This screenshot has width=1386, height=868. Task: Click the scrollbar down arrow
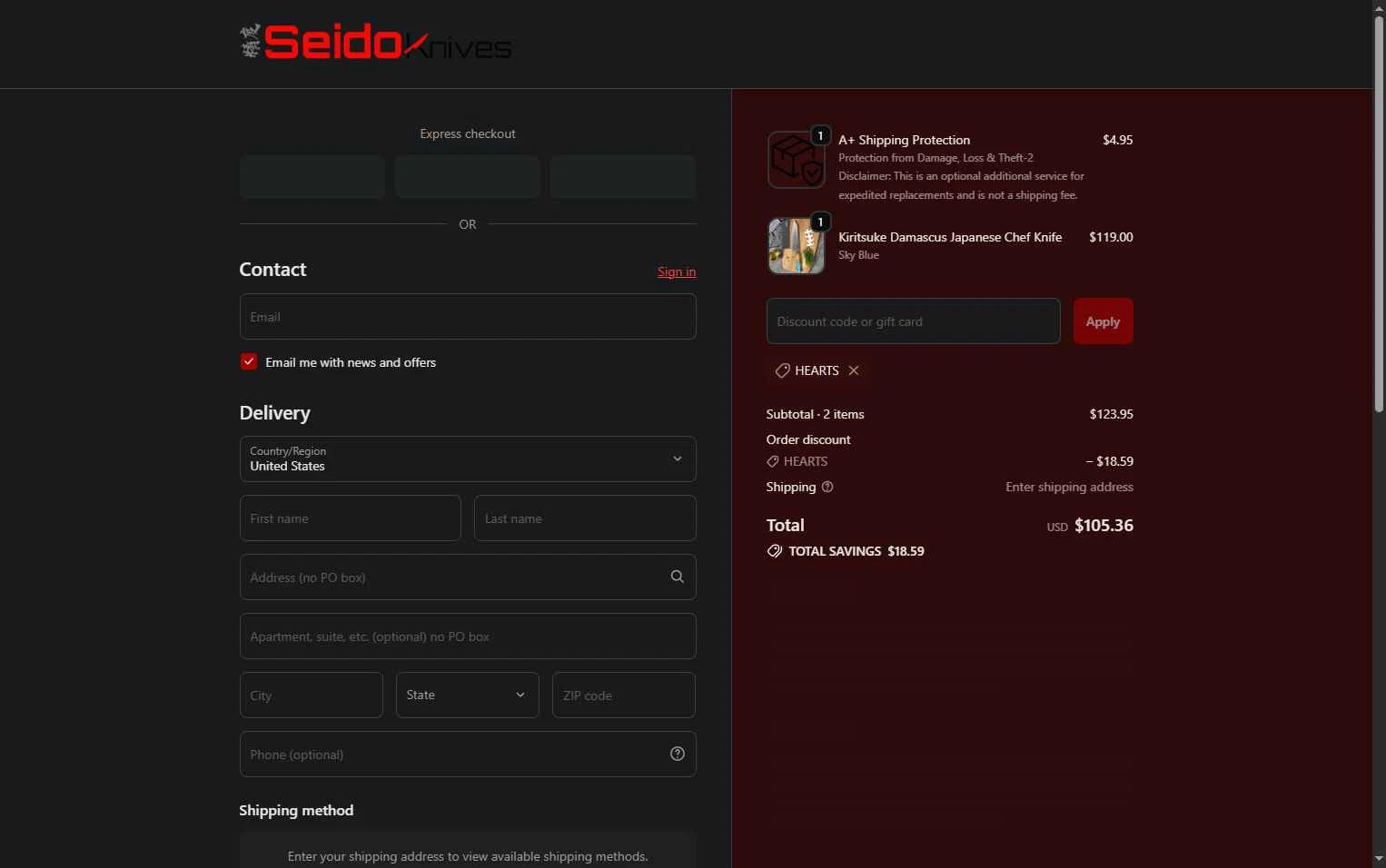click(1379, 859)
